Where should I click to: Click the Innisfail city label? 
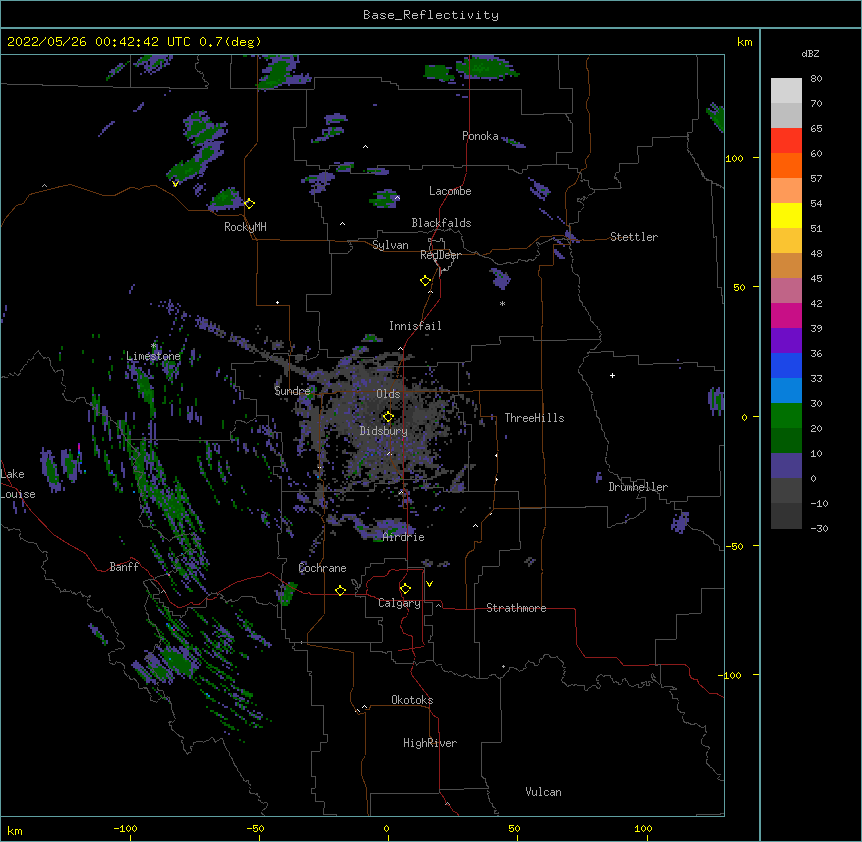point(415,326)
